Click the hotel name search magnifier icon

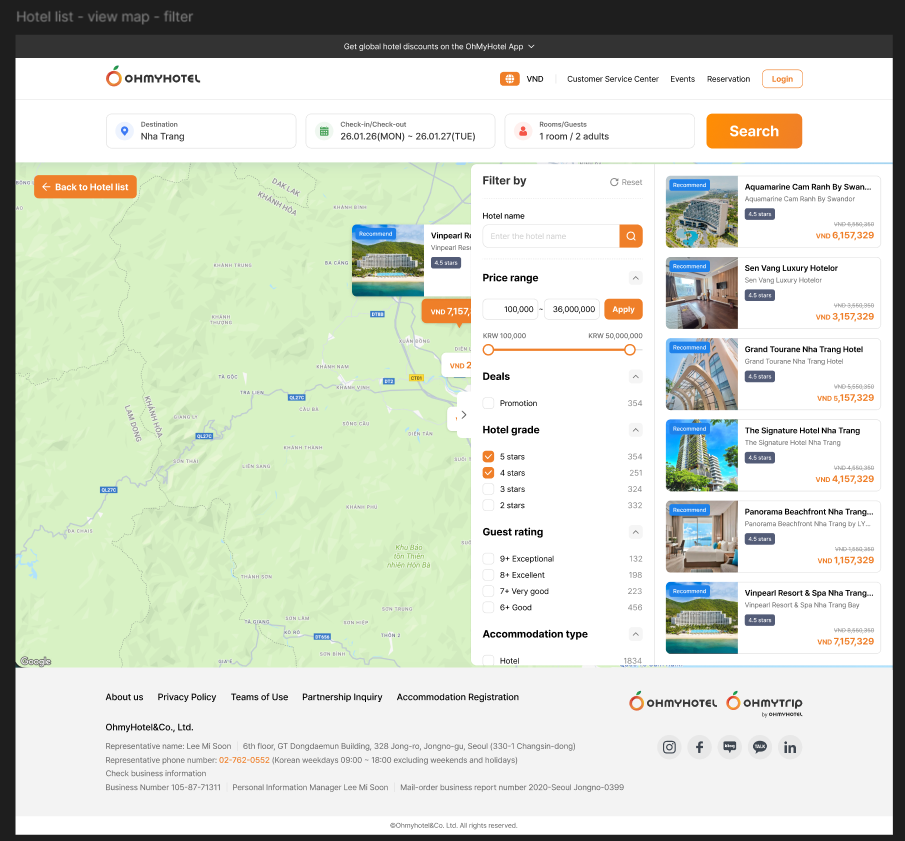[x=631, y=236]
